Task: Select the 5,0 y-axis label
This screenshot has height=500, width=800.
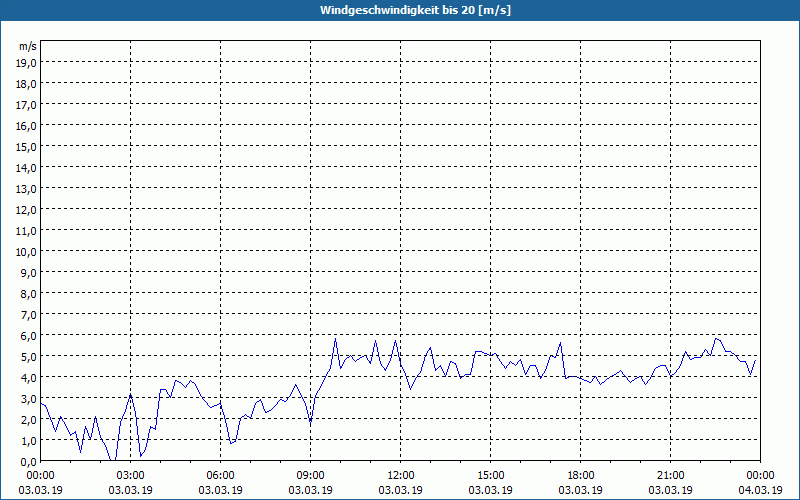Action: click(29, 357)
